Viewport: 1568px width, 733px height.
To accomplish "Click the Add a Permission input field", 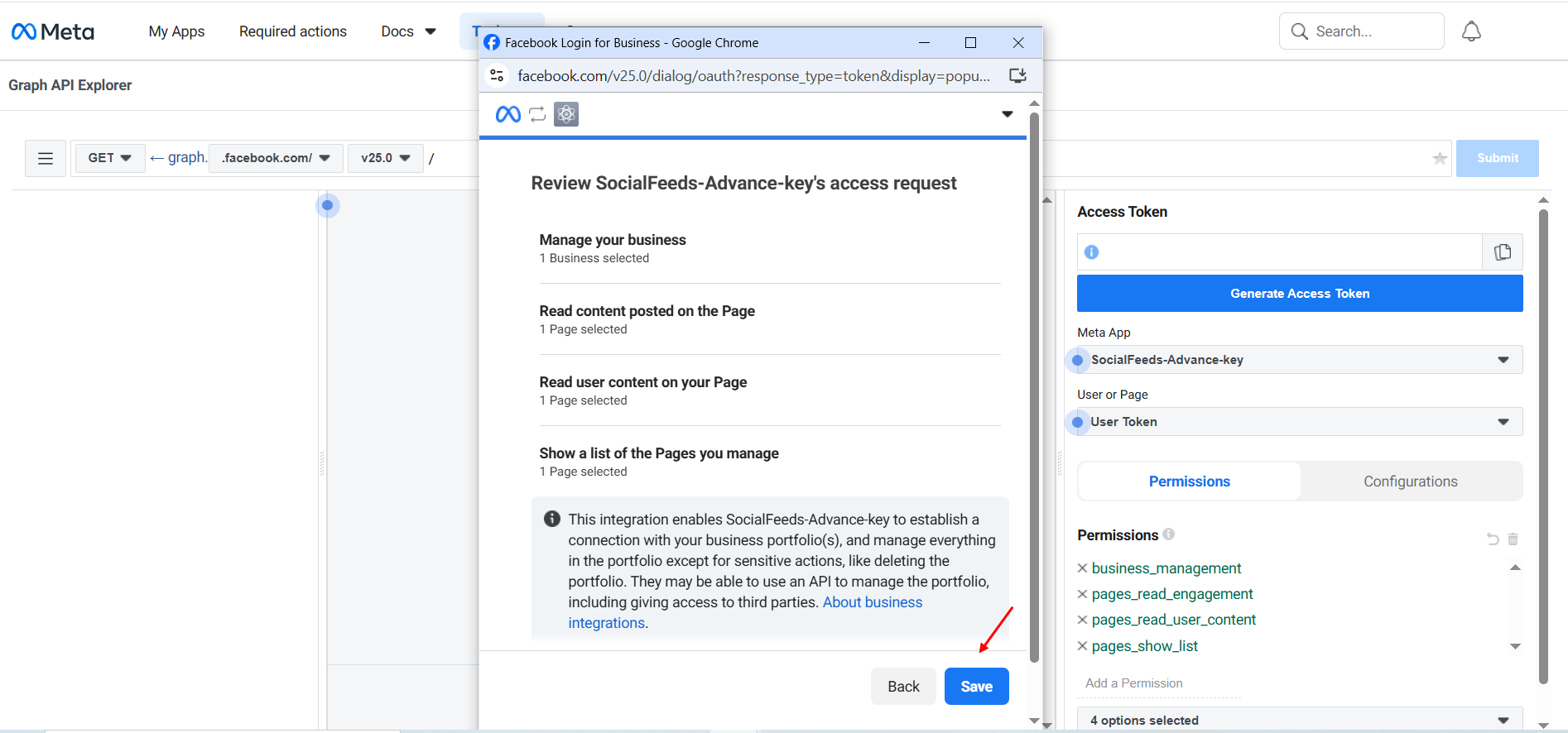I will pos(1159,683).
